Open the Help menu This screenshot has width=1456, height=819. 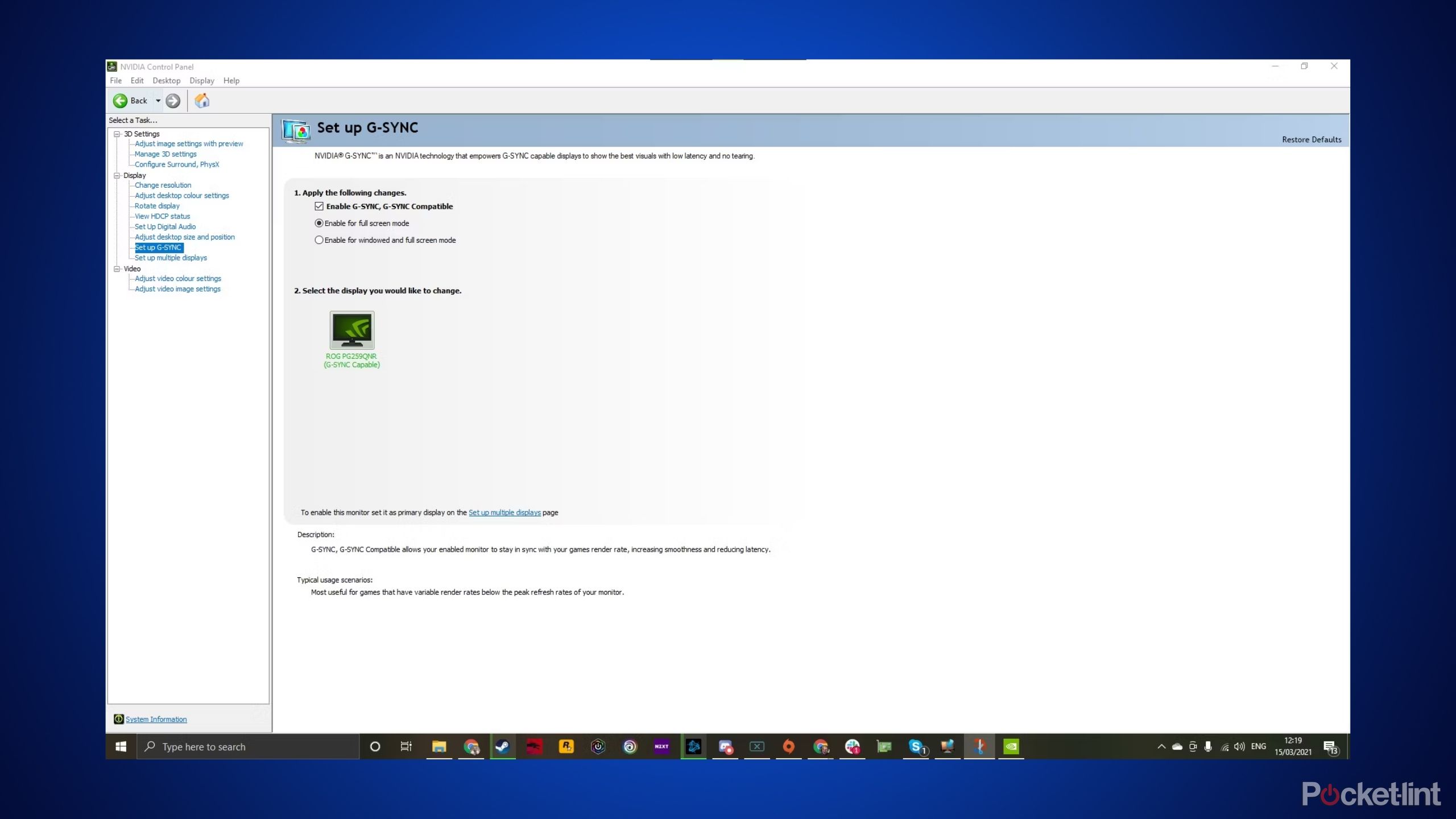click(231, 81)
